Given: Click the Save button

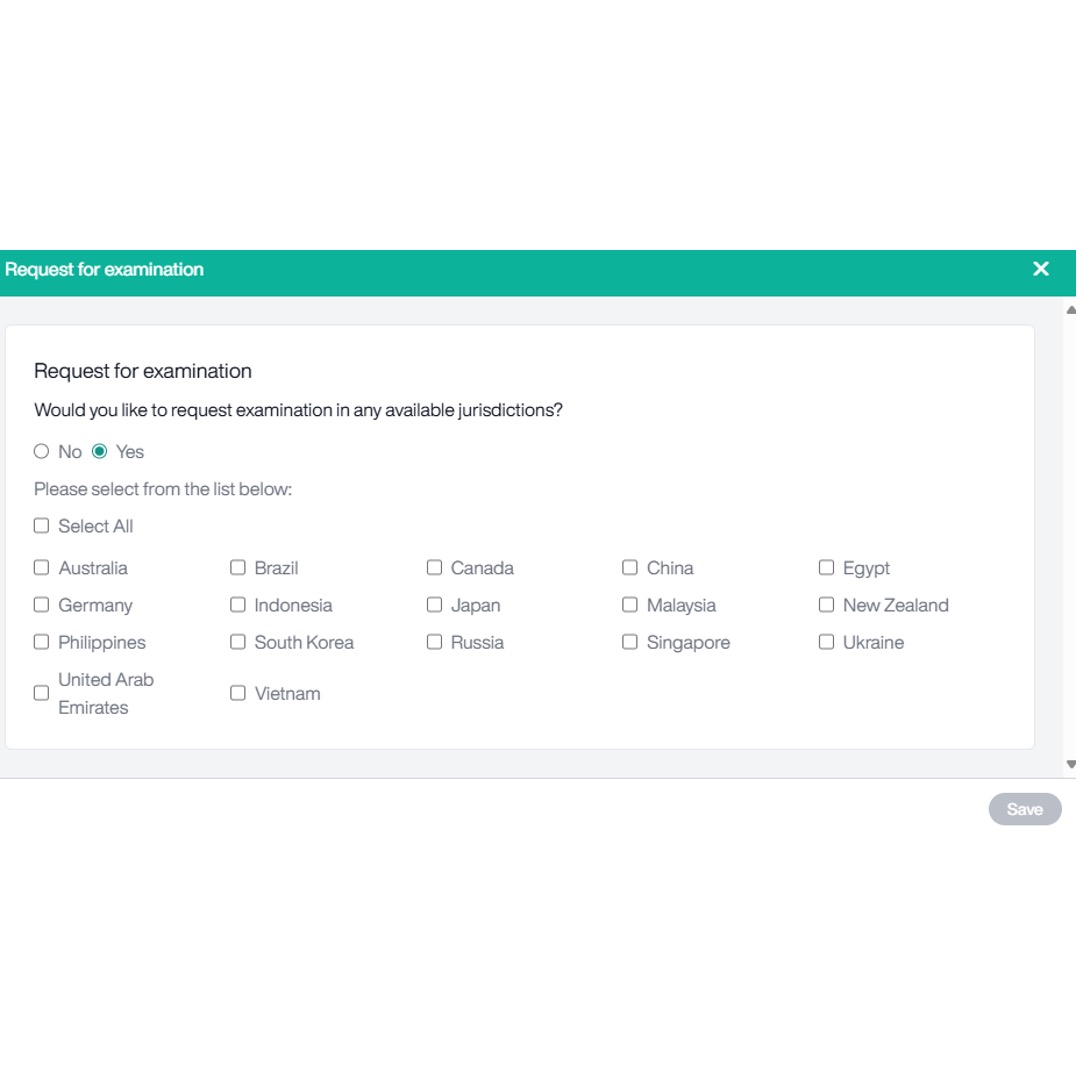Looking at the screenshot, I should pyautogui.click(x=1025, y=809).
